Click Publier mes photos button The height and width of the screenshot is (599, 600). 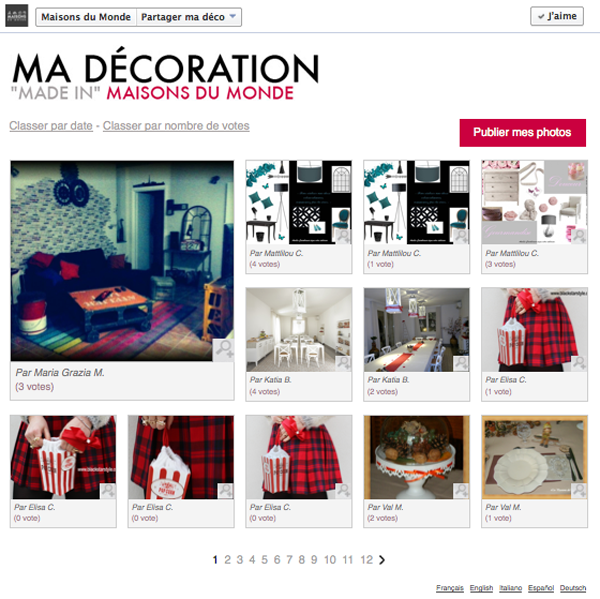click(x=522, y=132)
